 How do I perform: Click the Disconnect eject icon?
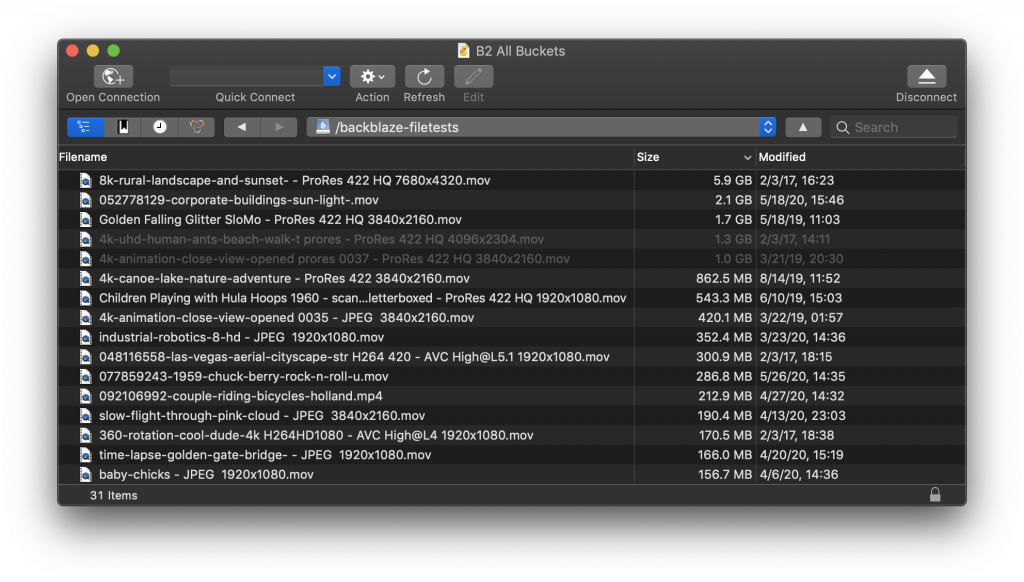tap(926, 76)
